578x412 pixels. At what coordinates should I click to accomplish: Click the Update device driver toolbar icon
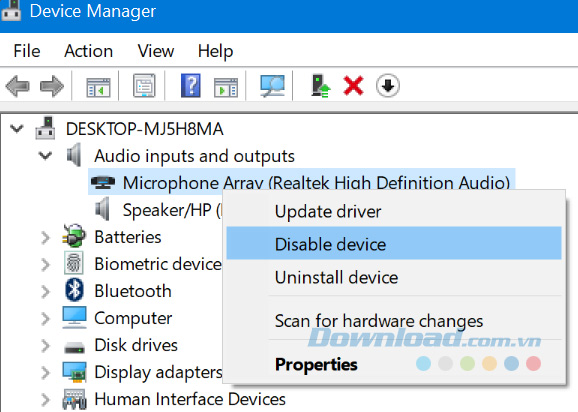(x=320, y=86)
